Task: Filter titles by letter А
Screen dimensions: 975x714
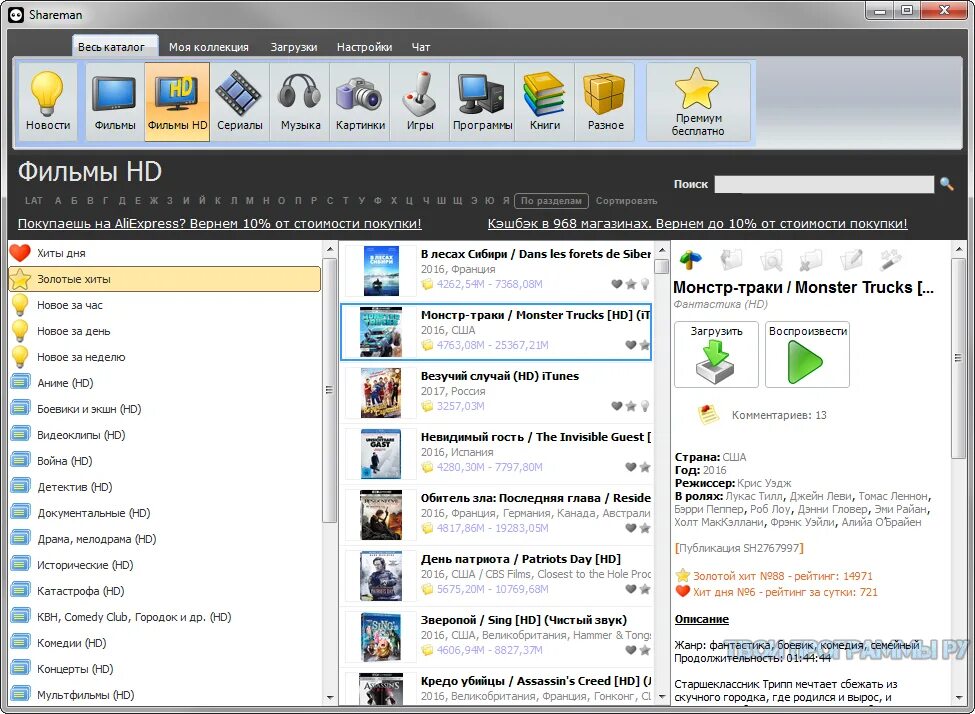Action: 58,201
